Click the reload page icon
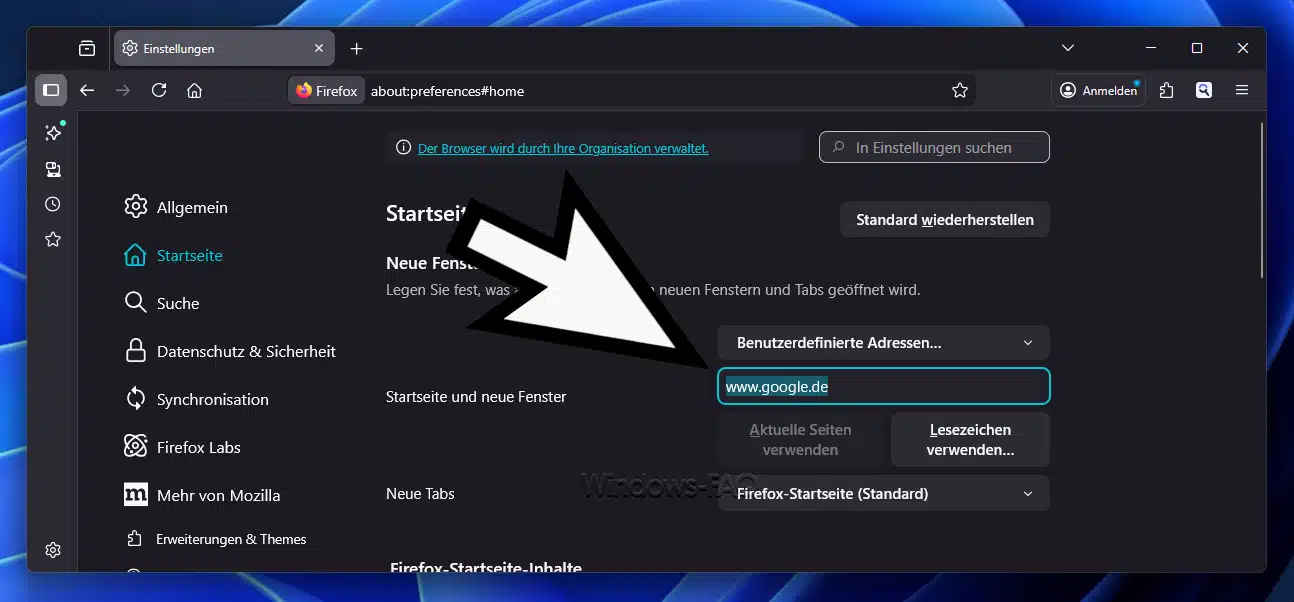This screenshot has width=1294, height=602. point(159,90)
